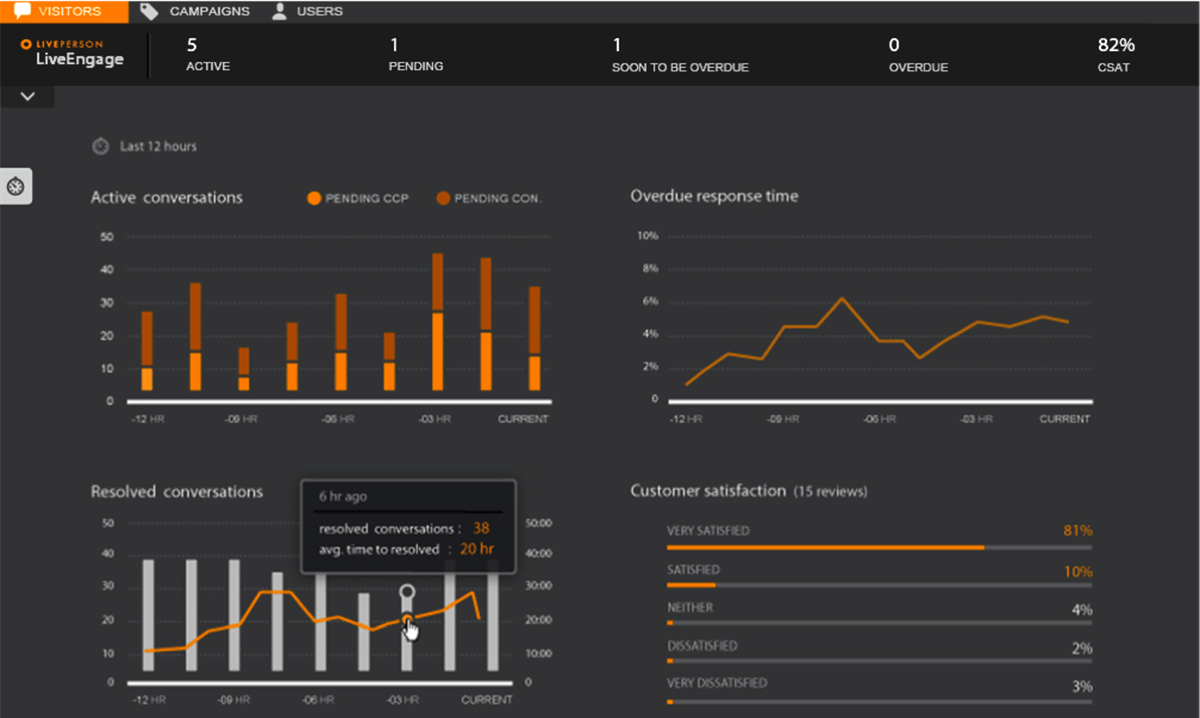Viewport: 1200px width, 718px height.
Task: Click the tag icon beside Campaigns
Action: click(x=149, y=11)
